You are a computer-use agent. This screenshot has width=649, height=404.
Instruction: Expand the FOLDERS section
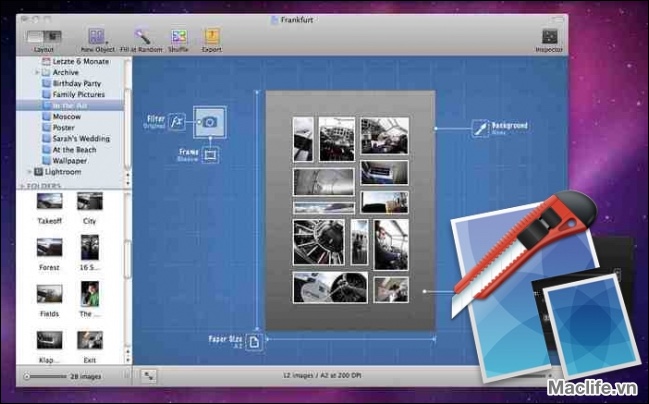point(24,186)
